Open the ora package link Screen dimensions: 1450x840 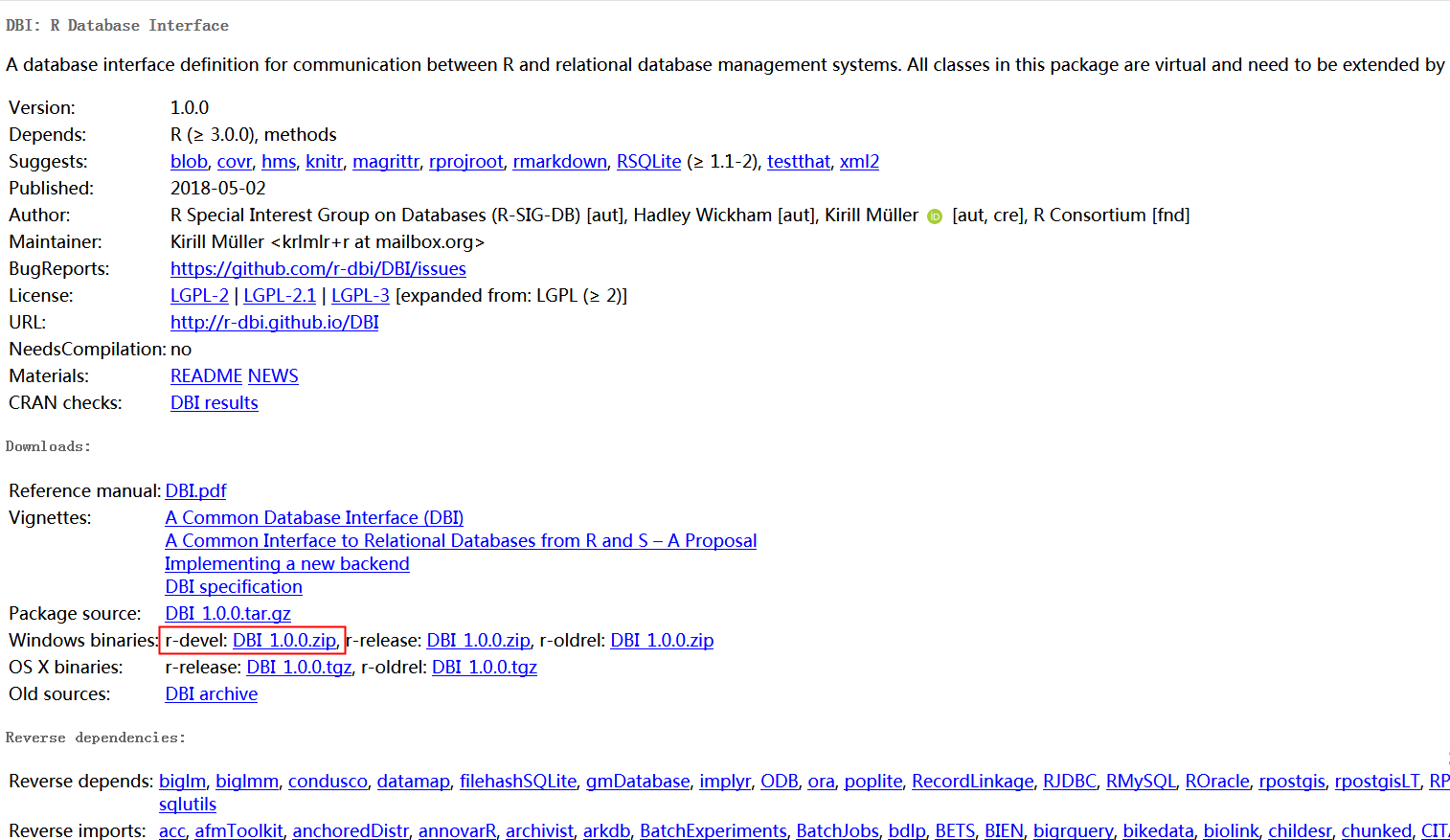(821, 782)
